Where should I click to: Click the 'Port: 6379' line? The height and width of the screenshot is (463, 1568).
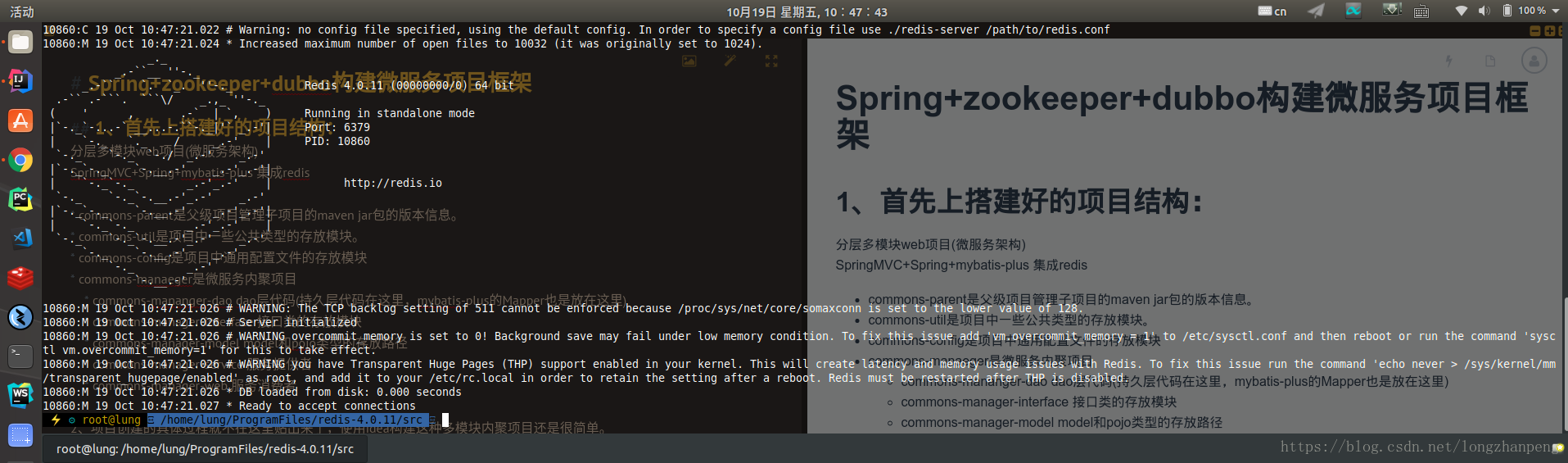click(337, 127)
